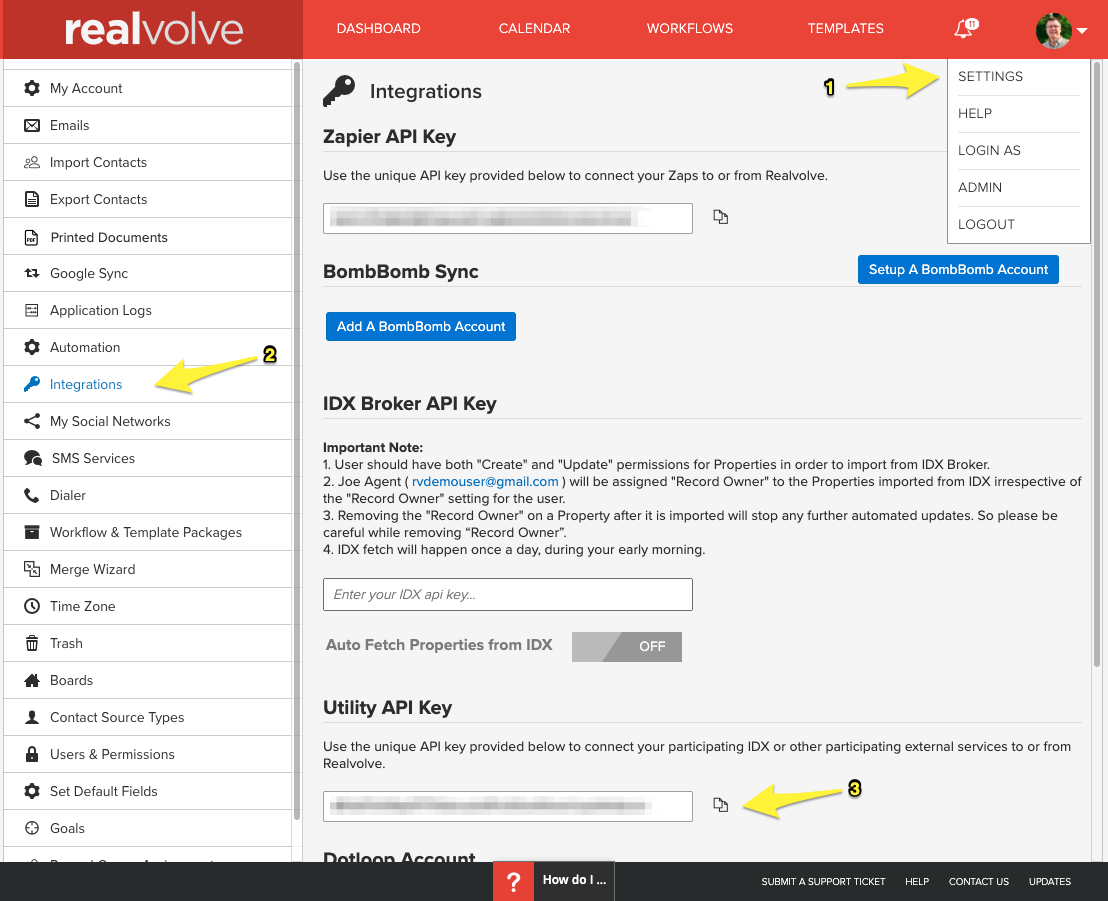
Task: Open Admin from the user menu
Action: coord(980,187)
